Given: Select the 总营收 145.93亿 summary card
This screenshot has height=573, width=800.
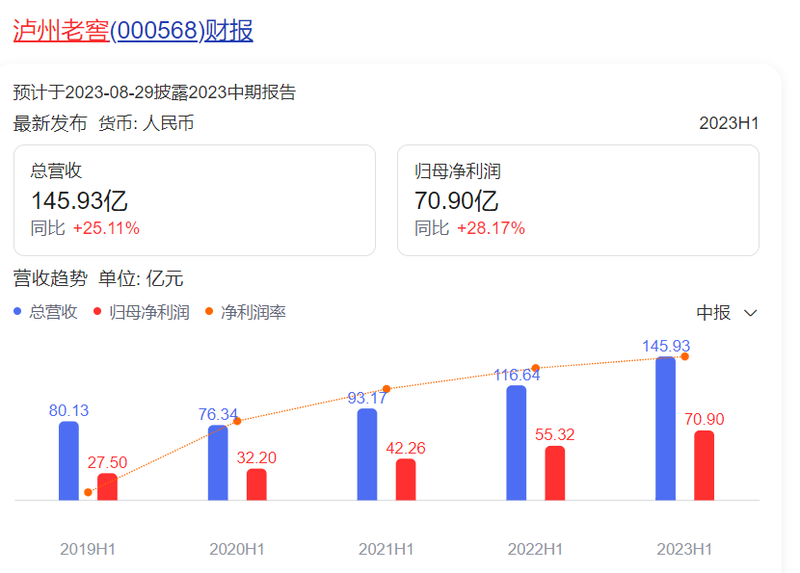Looking at the screenshot, I should click(x=194, y=200).
